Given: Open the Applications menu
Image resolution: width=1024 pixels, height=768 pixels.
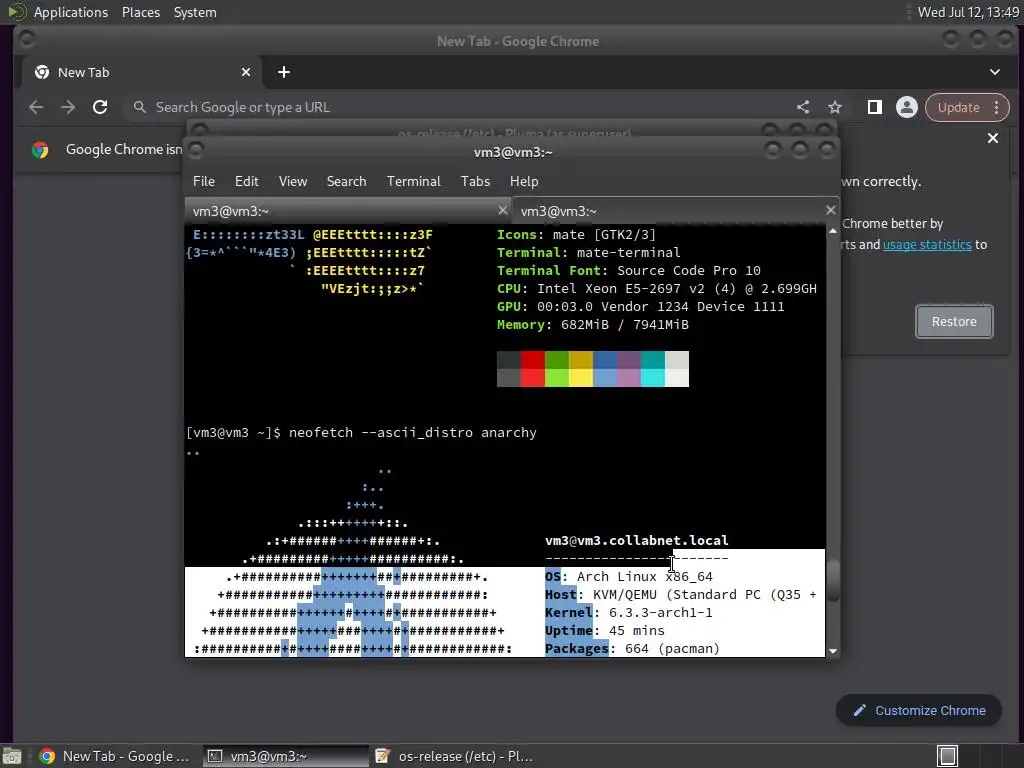Looking at the screenshot, I should pos(71,12).
